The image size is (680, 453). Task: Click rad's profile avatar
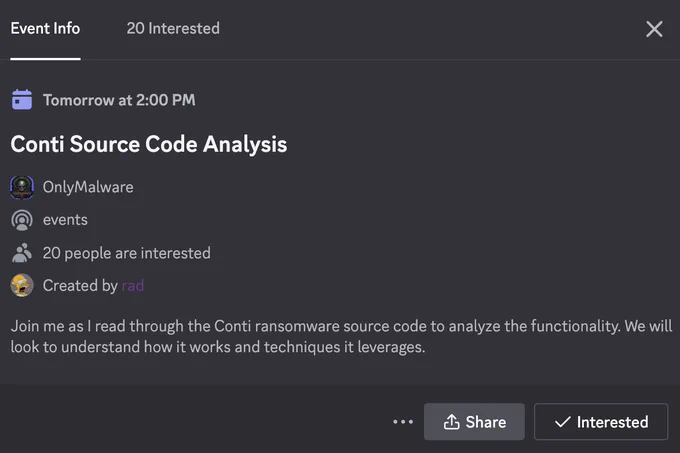tap(22, 285)
